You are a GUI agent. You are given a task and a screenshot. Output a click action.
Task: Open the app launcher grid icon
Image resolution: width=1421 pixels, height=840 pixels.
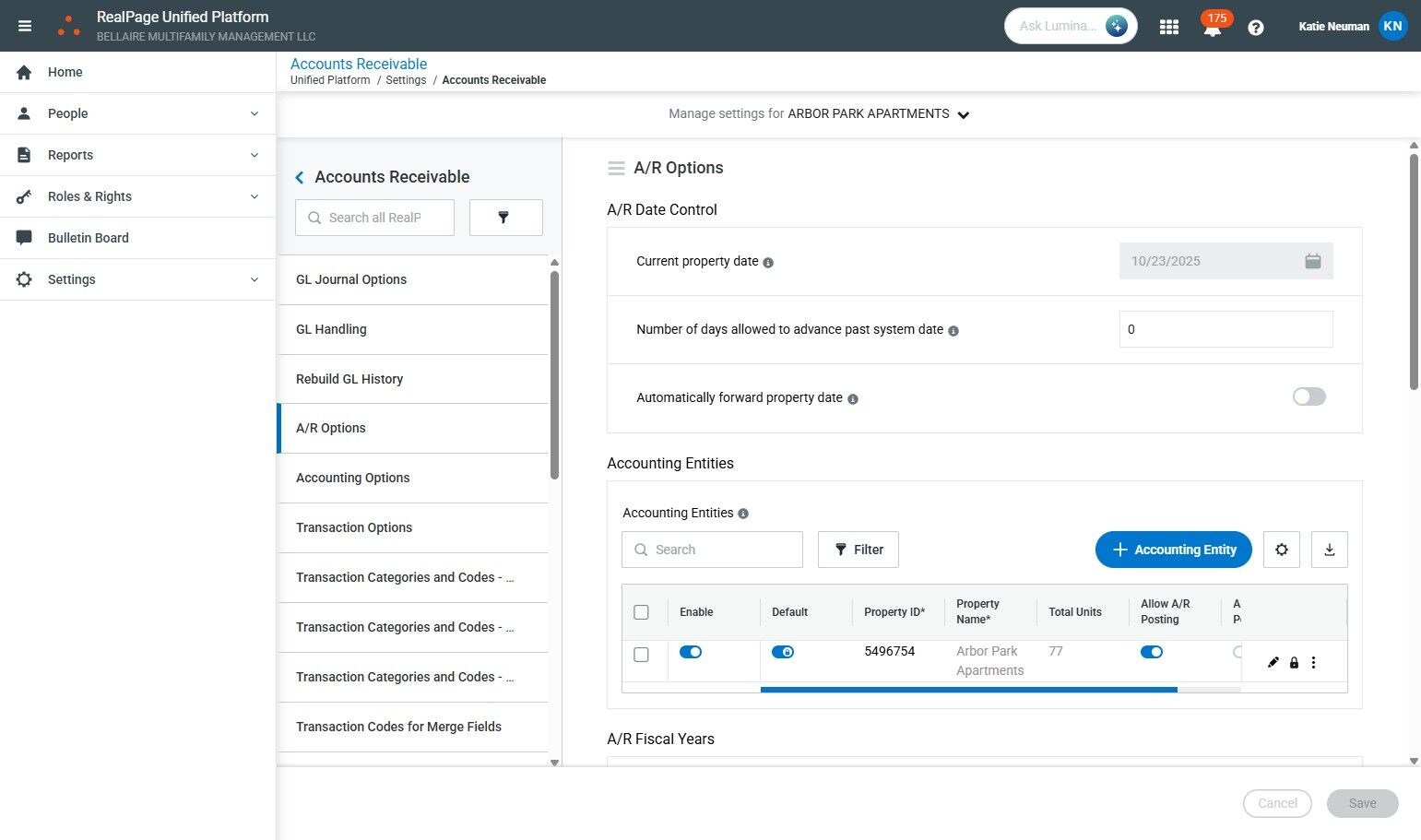click(1169, 27)
